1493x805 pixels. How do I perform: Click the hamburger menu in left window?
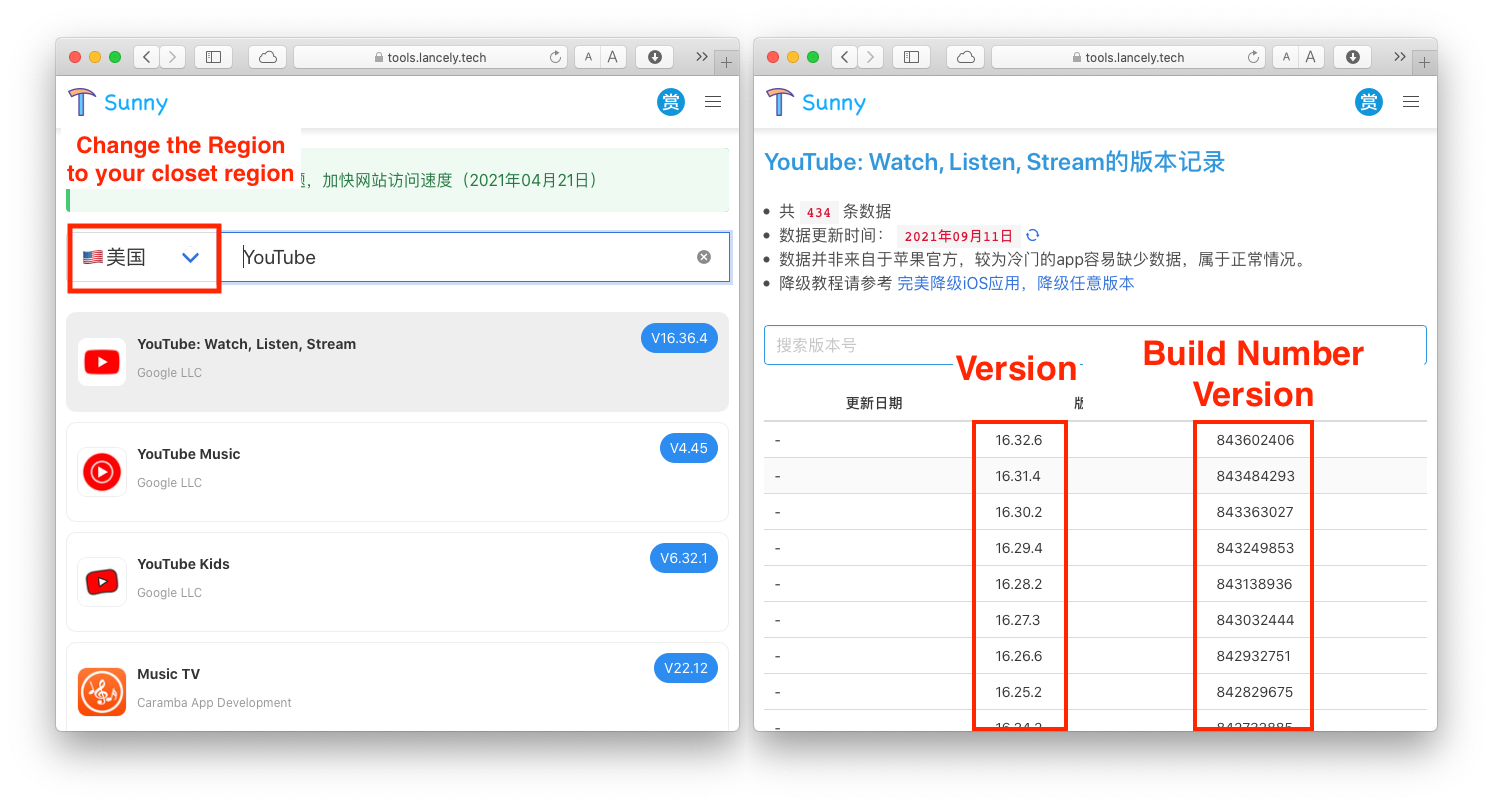pyautogui.click(x=713, y=102)
